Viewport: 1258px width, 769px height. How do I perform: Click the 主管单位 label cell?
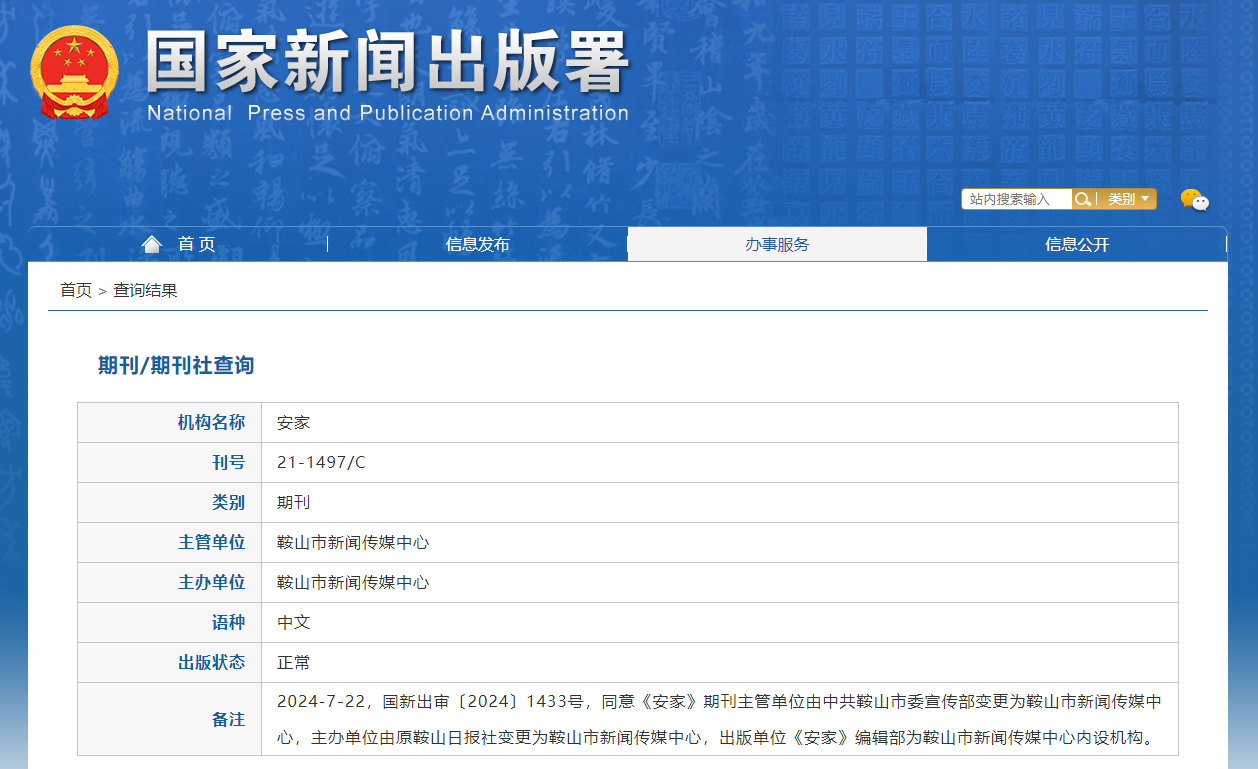point(170,542)
